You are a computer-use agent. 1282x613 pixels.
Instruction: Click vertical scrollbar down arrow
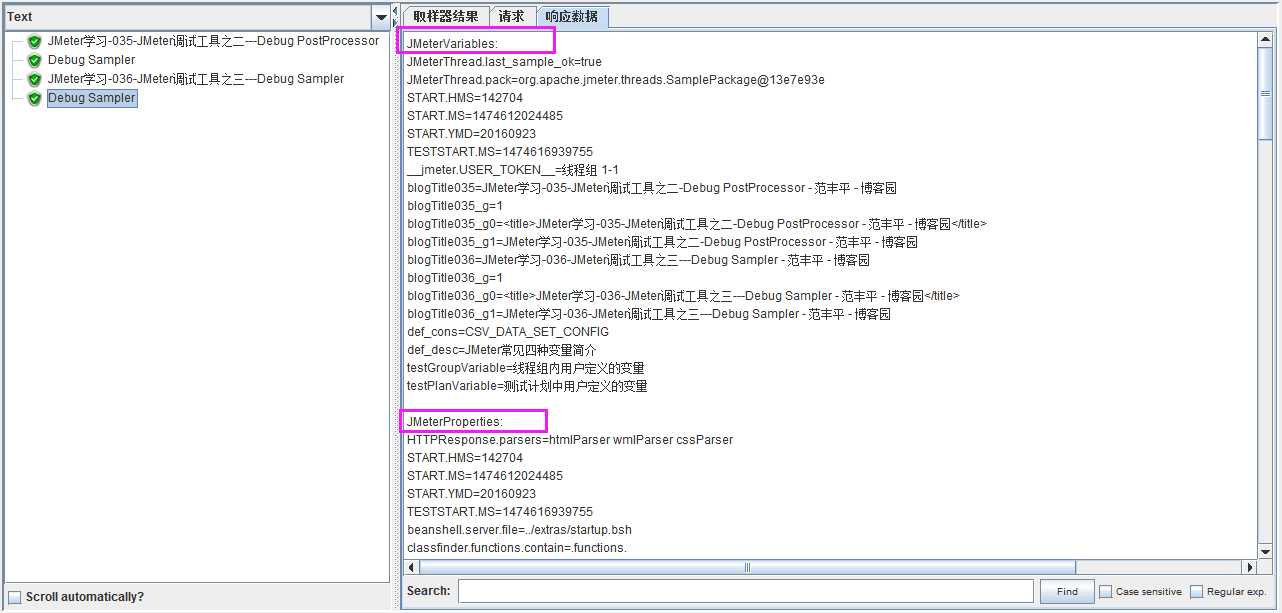[1265, 551]
